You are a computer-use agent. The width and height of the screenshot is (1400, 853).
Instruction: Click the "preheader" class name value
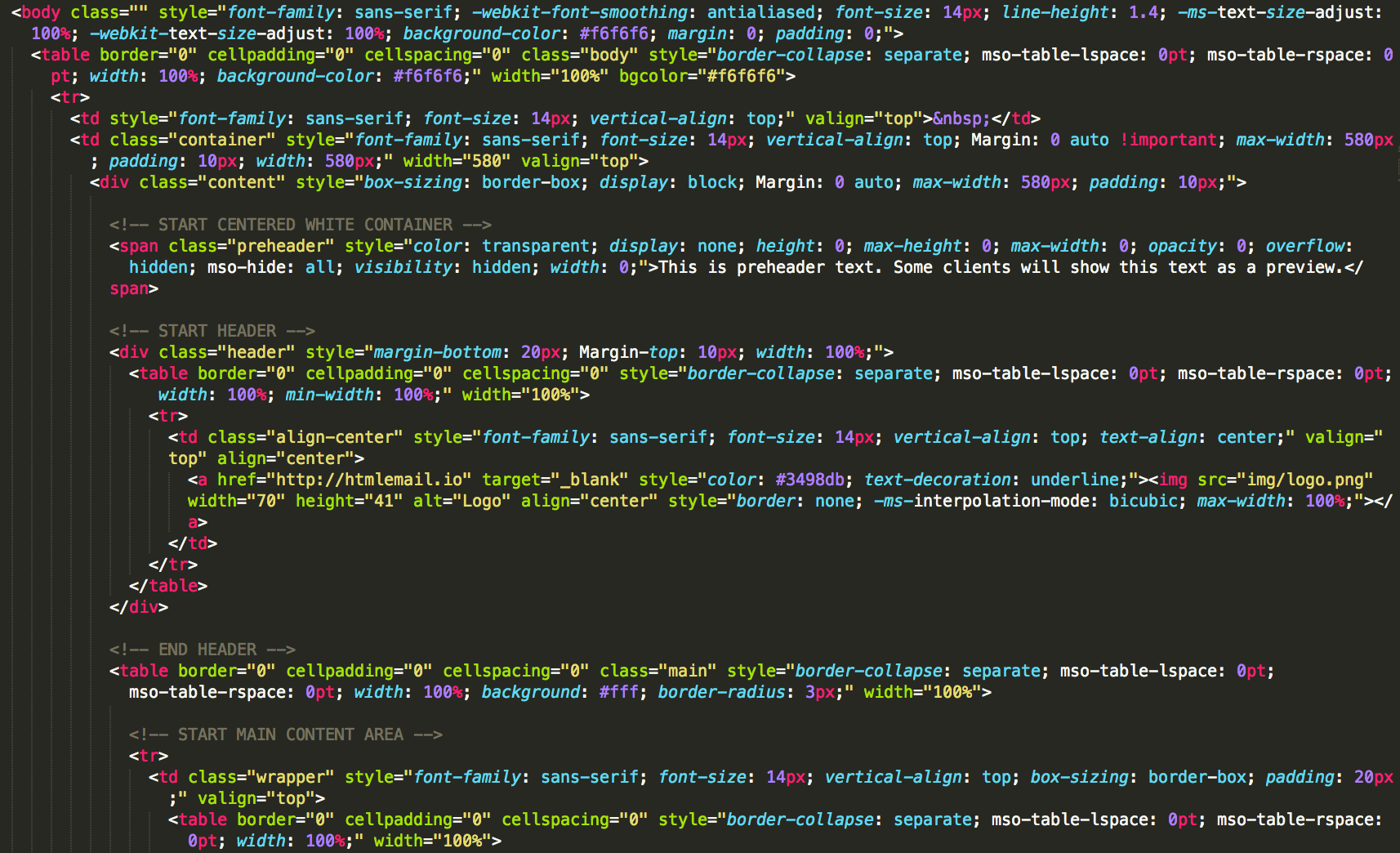281,246
